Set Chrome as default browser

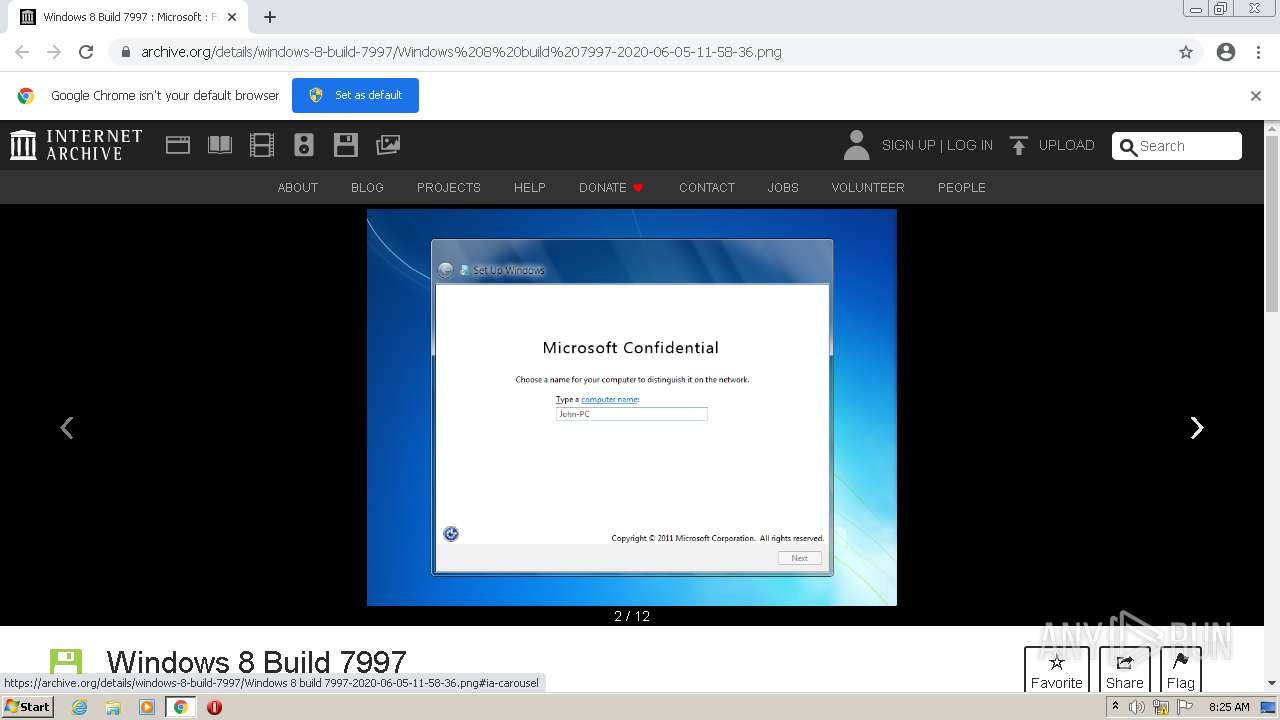coord(355,95)
